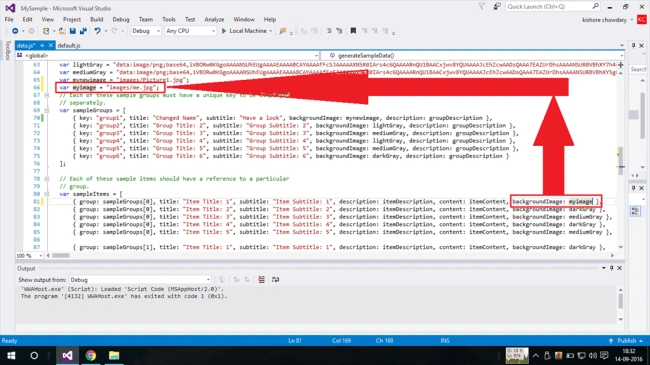Click the editor horizontal scrollbar thumb
The height and width of the screenshot is (365, 650).
pos(61,256)
